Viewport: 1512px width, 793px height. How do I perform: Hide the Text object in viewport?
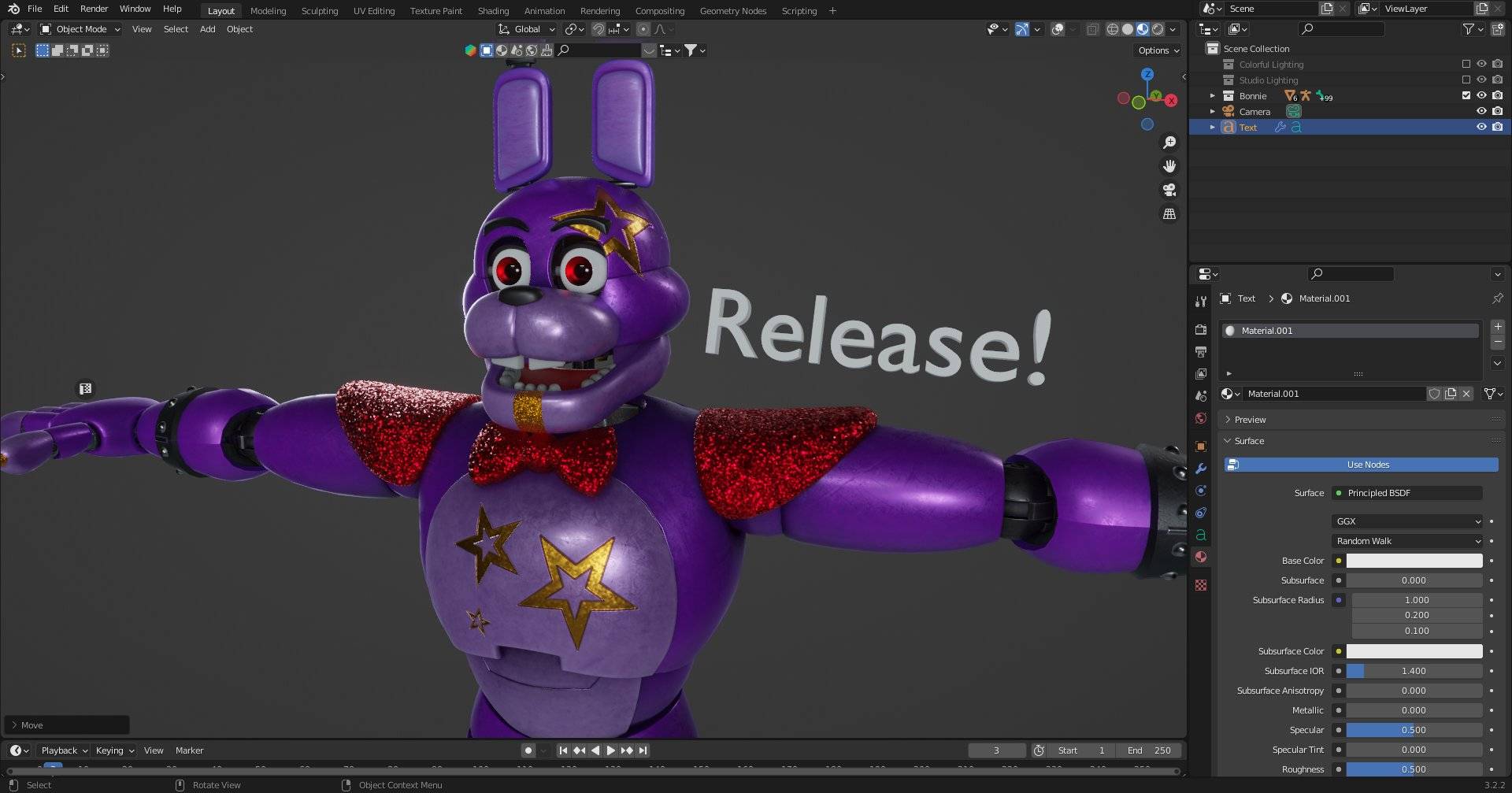point(1481,127)
